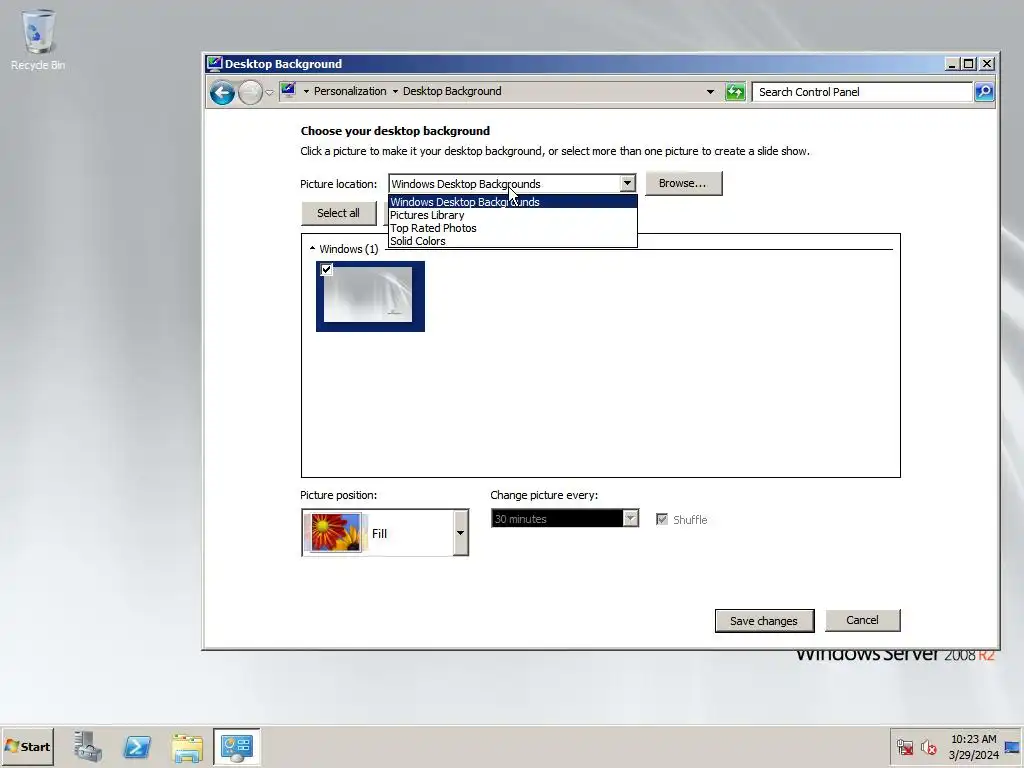Refresh the page with green arrows icon
Screen dimensions: 1024x768
coord(735,92)
